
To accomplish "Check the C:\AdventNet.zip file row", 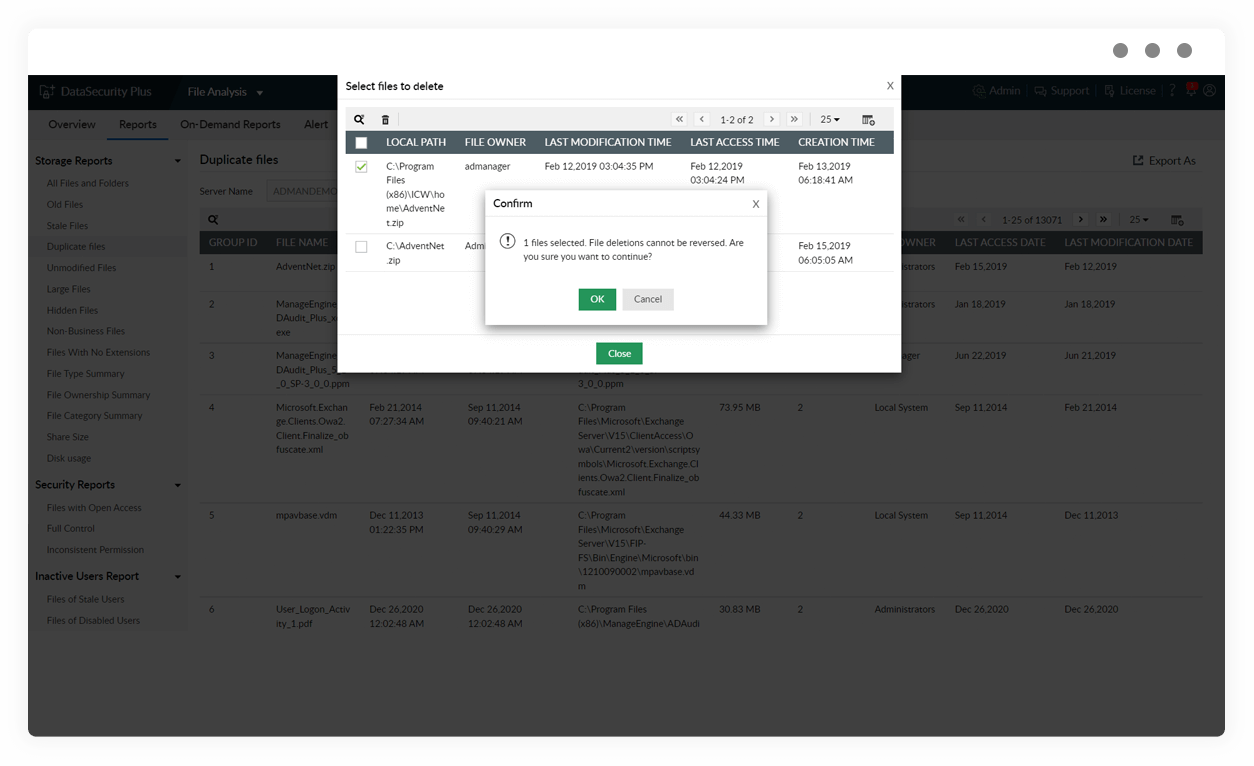I will [361, 246].
